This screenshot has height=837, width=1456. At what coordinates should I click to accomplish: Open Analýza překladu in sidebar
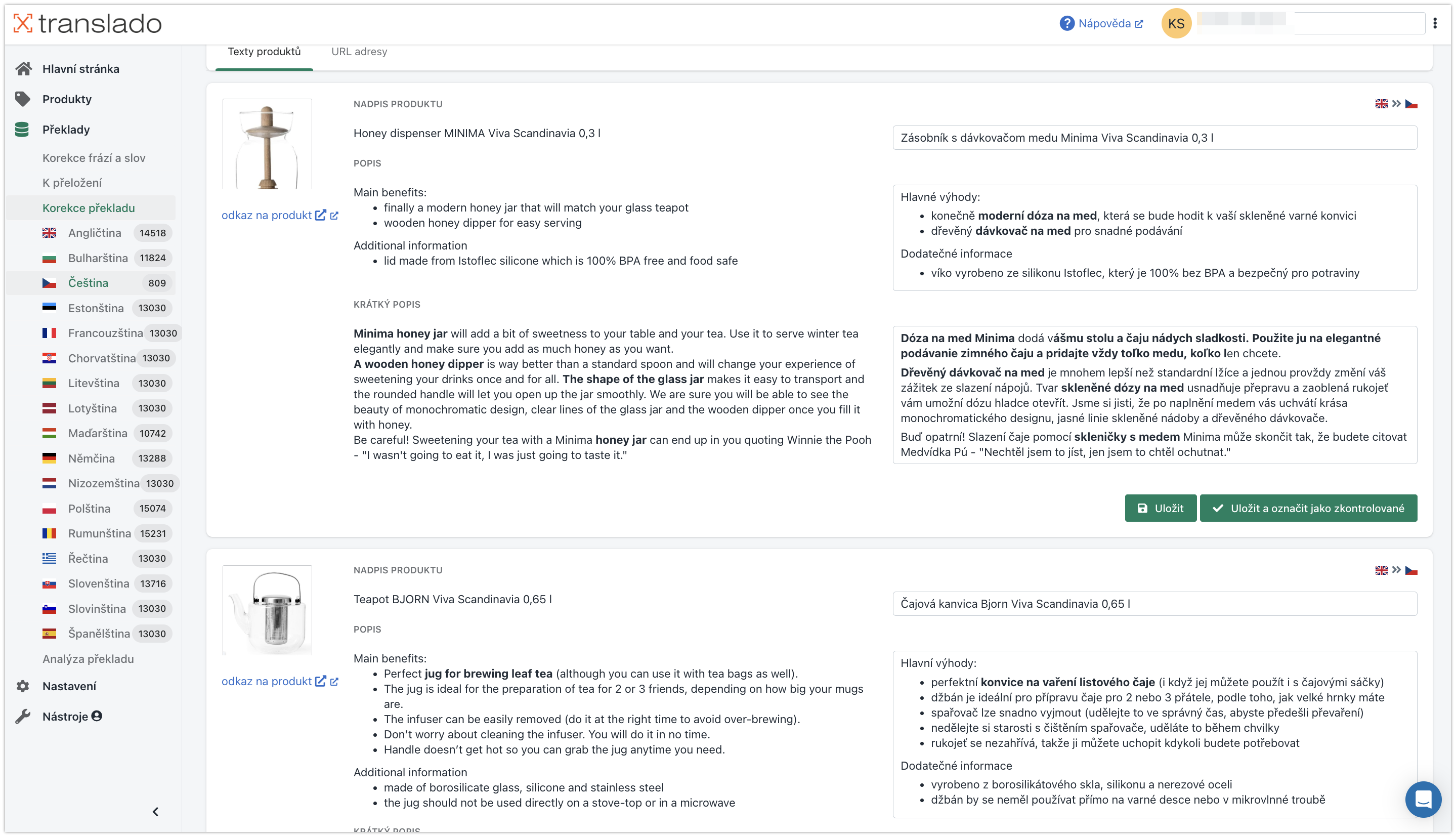click(x=88, y=659)
